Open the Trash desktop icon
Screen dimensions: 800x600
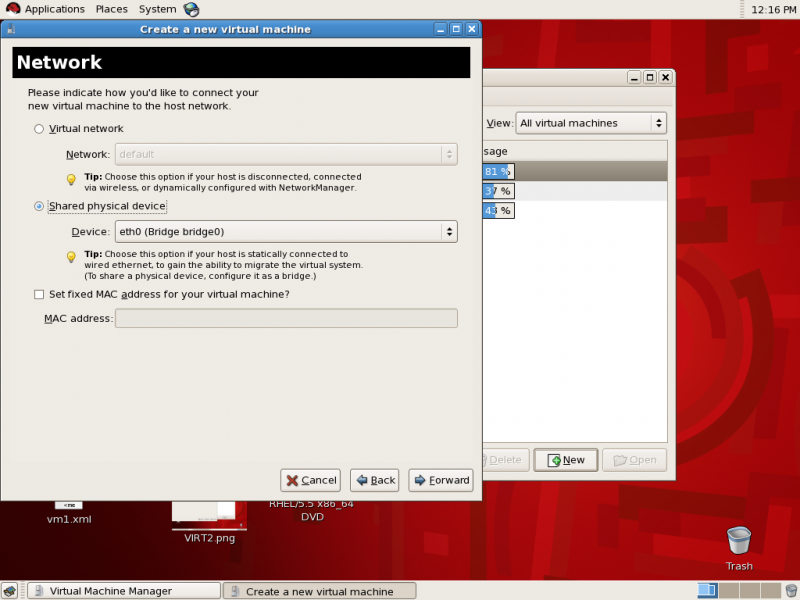tap(739, 541)
